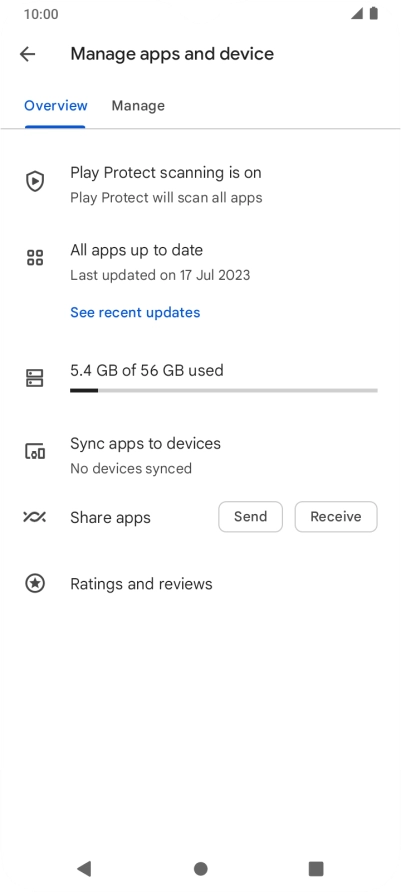Open All apps up to date entry
Viewport: 401px width, 892px height.
coord(200,262)
